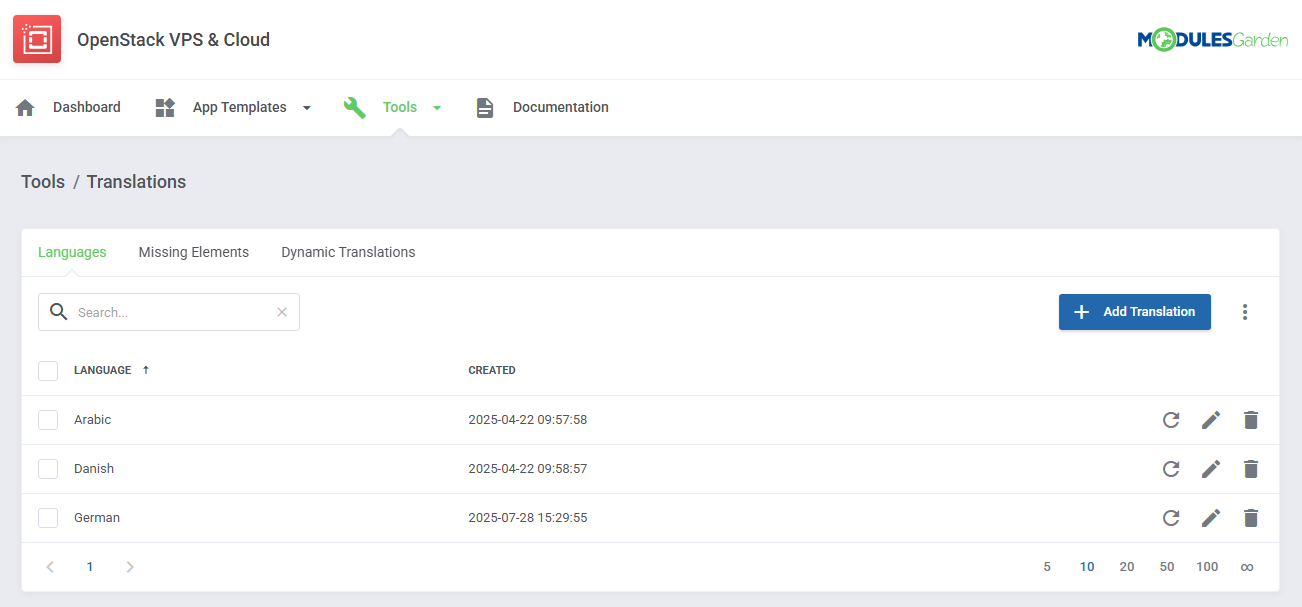Clear the search field with X icon

[282, 312]
